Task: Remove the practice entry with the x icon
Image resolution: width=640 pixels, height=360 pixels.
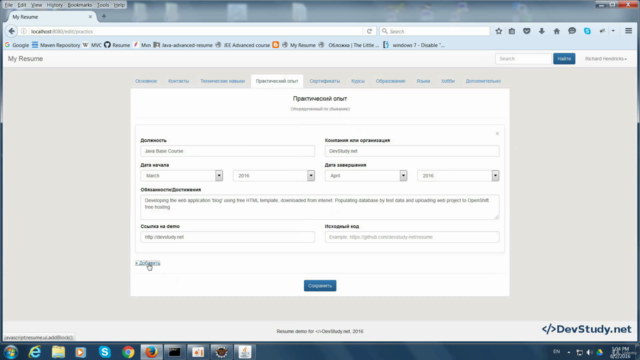Action: coord(497,133)
